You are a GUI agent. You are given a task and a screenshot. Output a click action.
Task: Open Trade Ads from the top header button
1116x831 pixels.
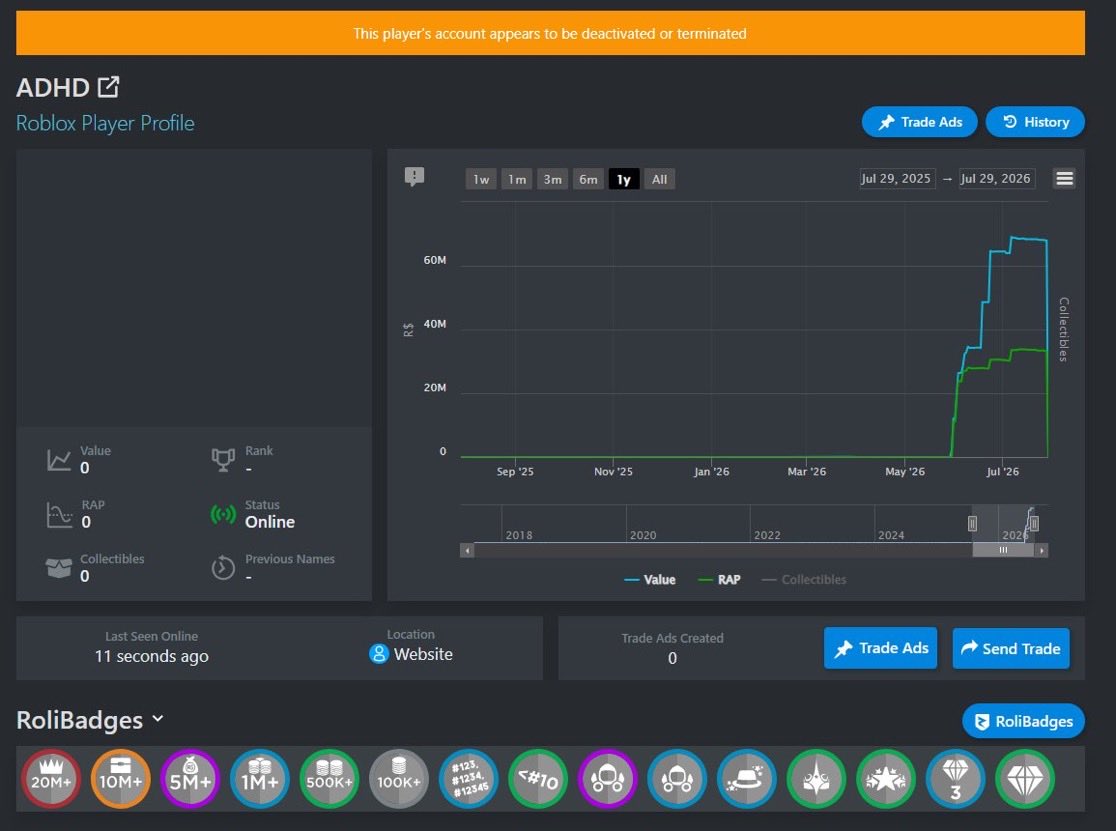tap(920, 122)
